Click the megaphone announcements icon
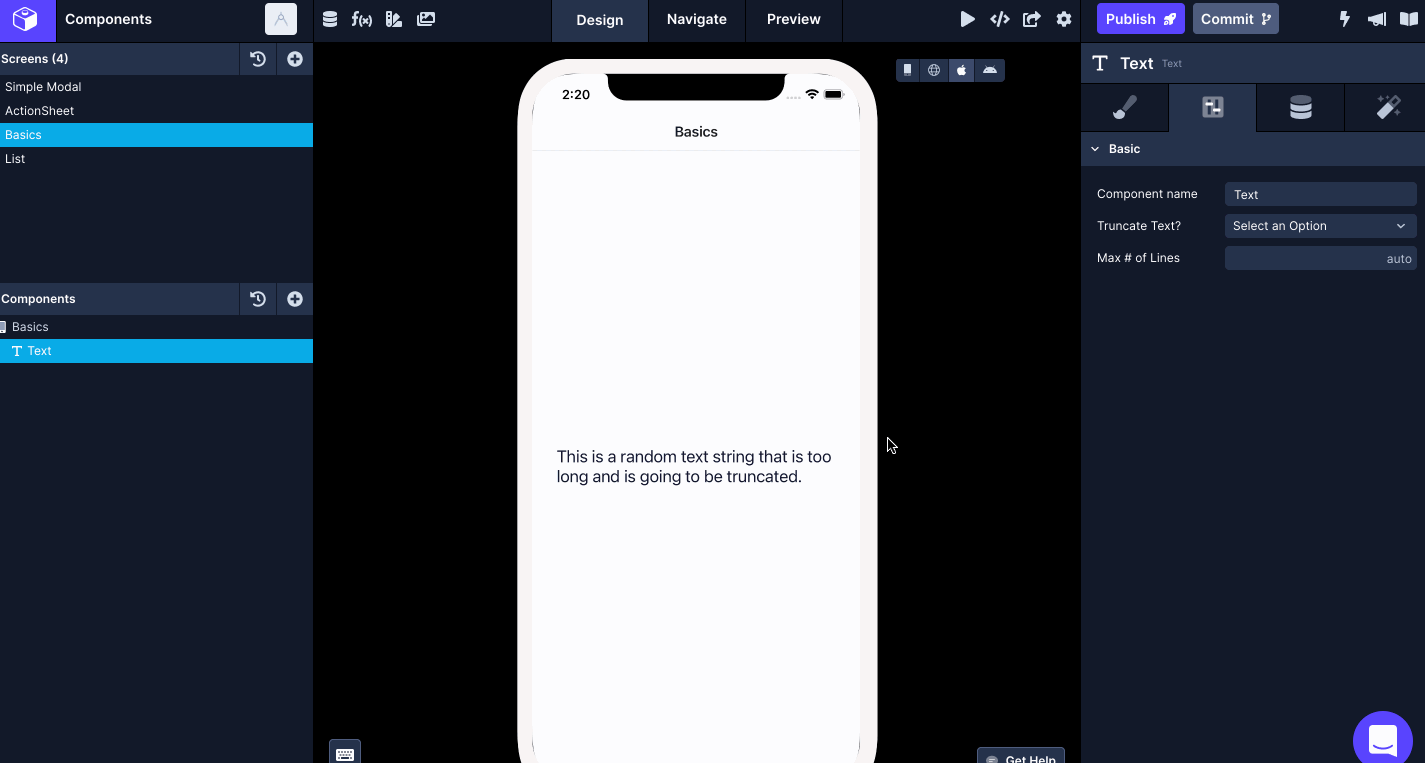This screenshot has width=1425, height=763. (1377, 19)
